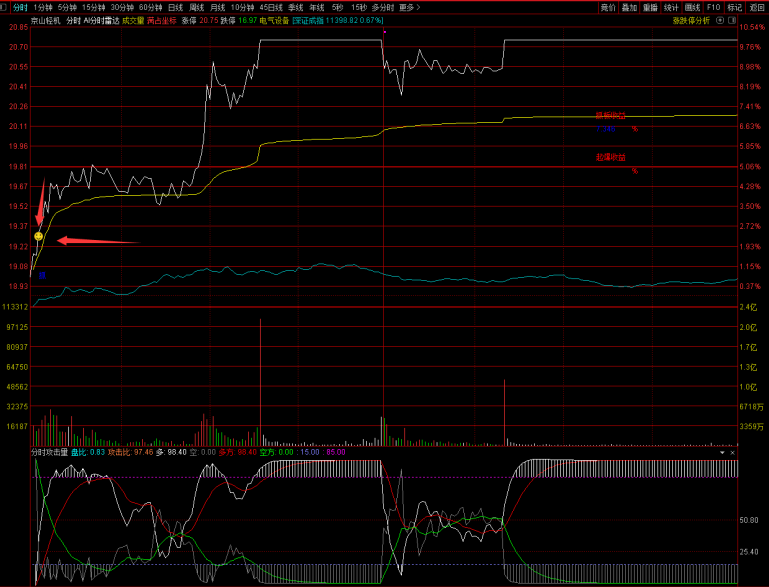This screenshot has height=587, width=769.
Task: Click the 跌停 16.97 limit-down price
Action: click(x=239, y=21)
